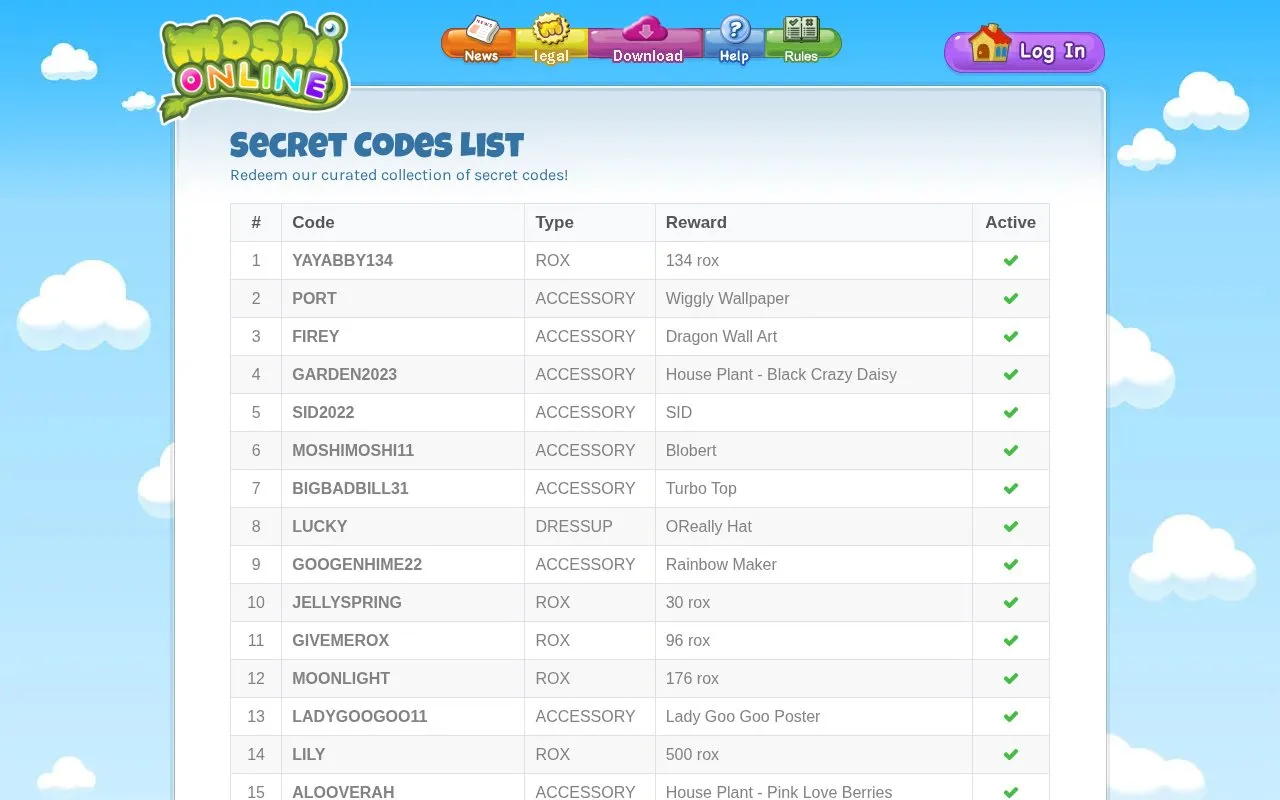Select the code YAYABBY134
This screenshot has width=1280, height=800.
342,260
